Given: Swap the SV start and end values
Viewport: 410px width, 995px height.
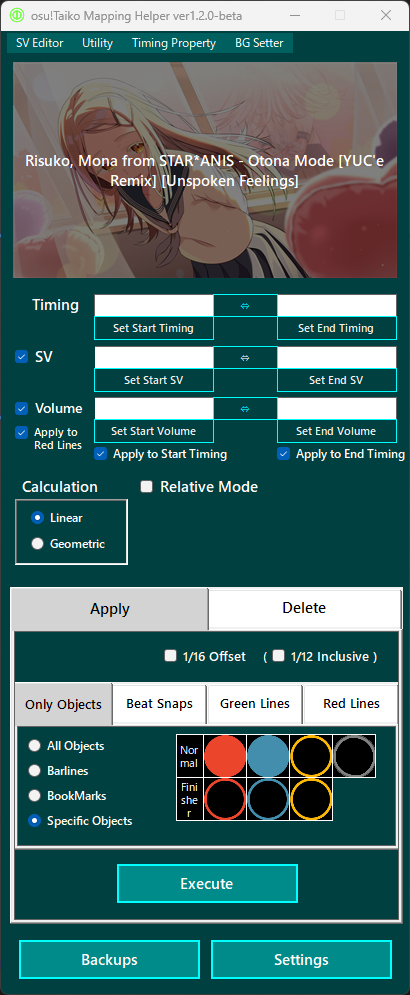Looking at the screenshot, I should [245, 358].
